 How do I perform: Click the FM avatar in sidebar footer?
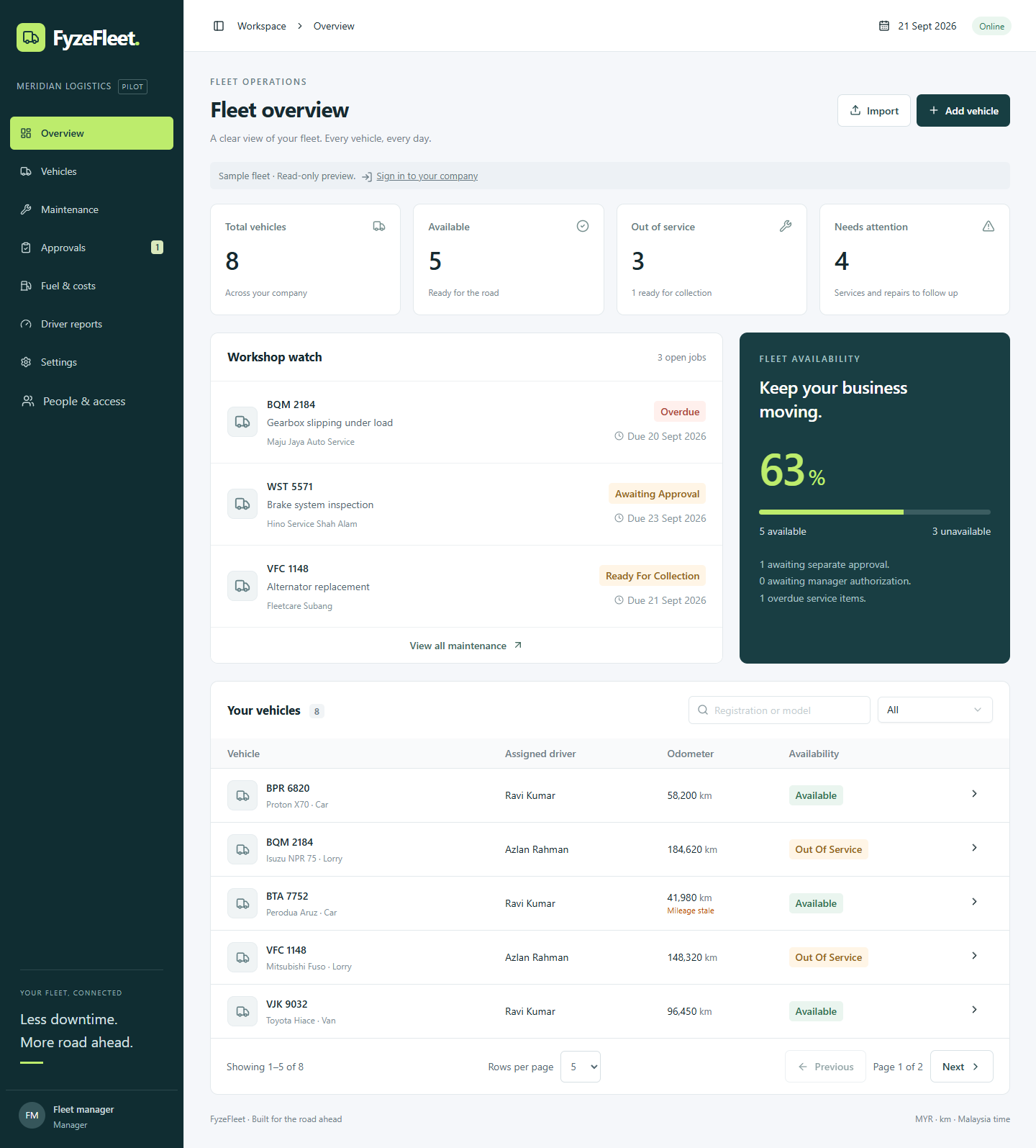pyautogui.click(x=32, y=1116)
